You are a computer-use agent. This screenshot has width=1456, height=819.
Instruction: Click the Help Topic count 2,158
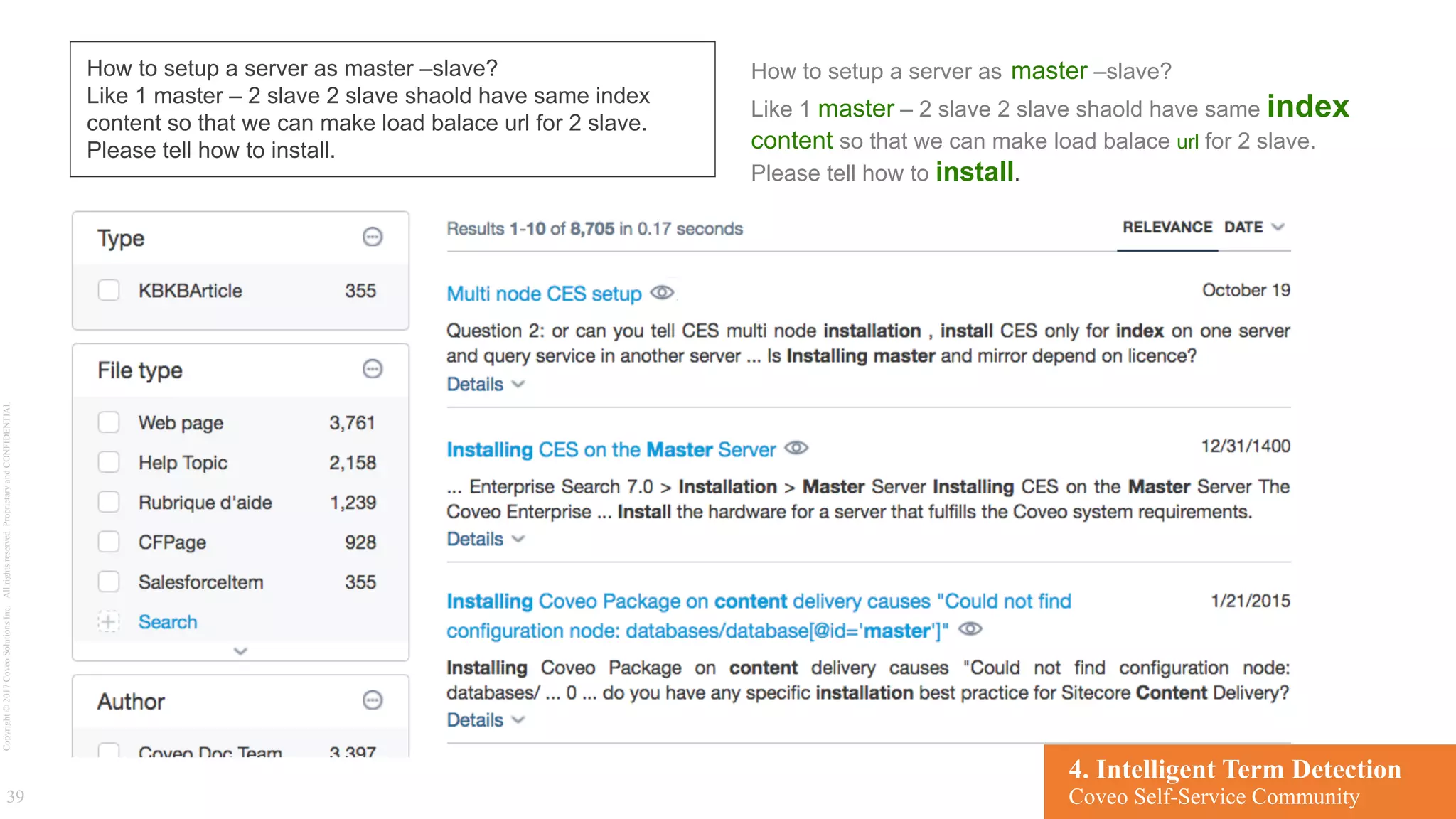(352, 462)
